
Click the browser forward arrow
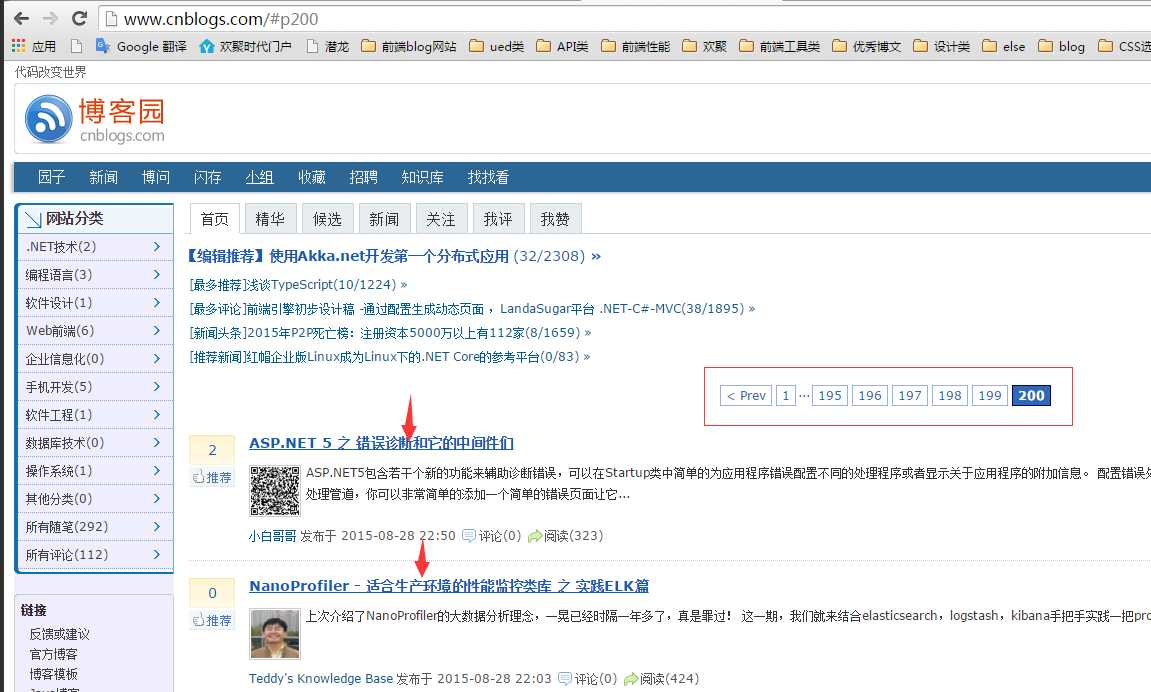pyautogui.click(x=50, y=18)
